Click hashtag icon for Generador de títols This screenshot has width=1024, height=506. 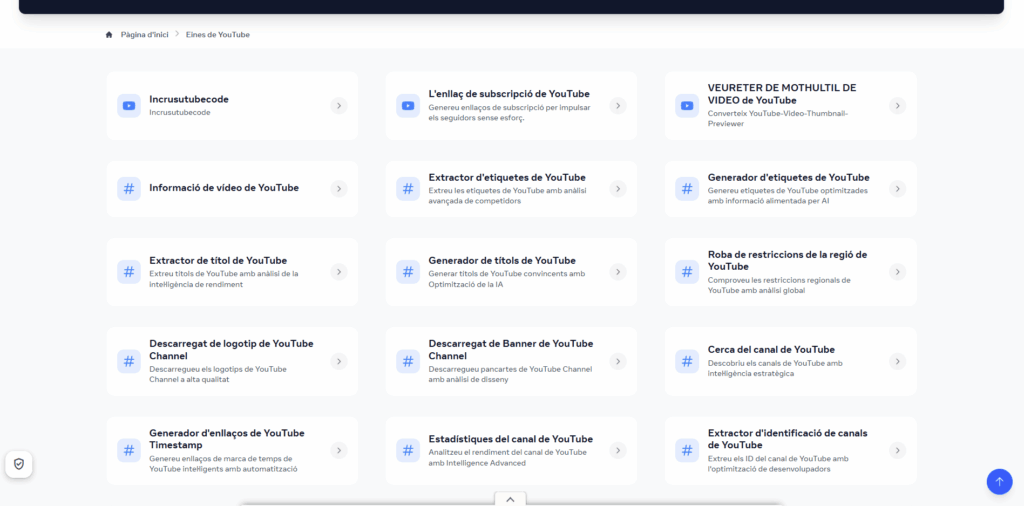click(x=408, y=272)
